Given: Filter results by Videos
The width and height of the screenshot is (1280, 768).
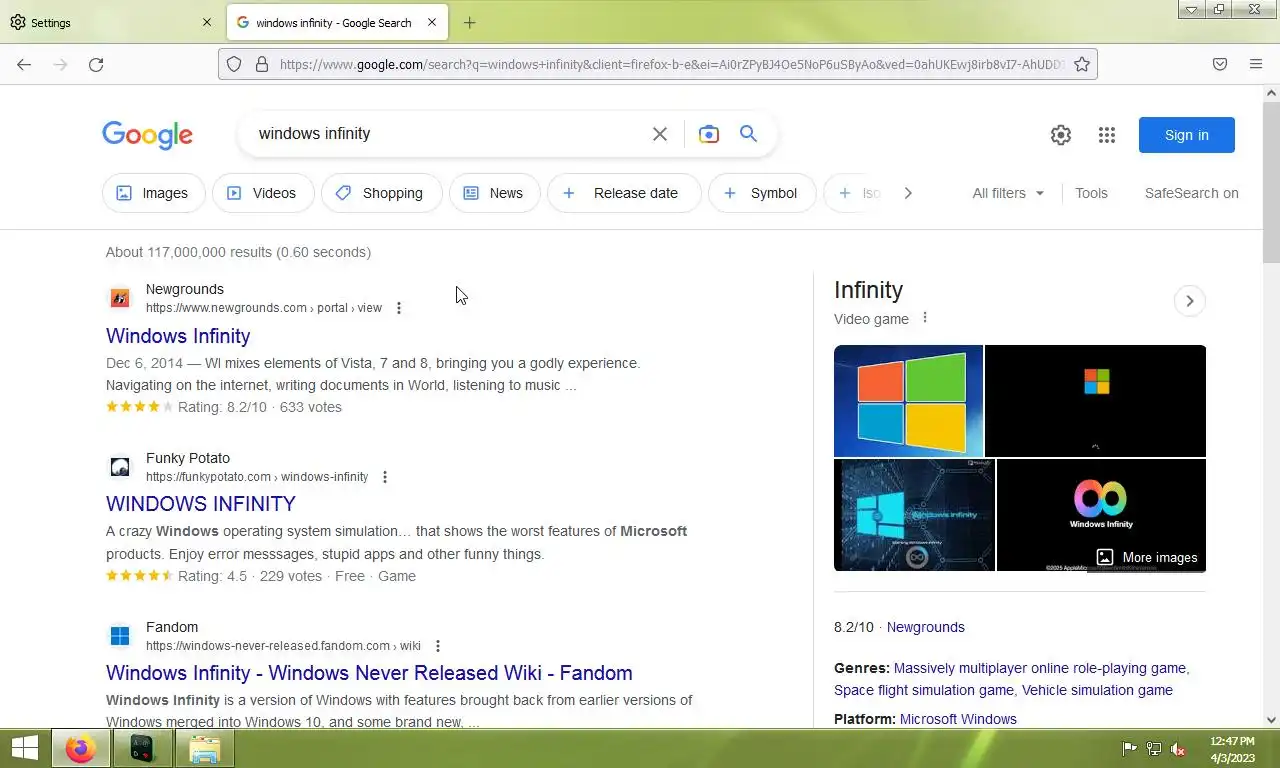Looking at the screenshot, I should 262,193.
